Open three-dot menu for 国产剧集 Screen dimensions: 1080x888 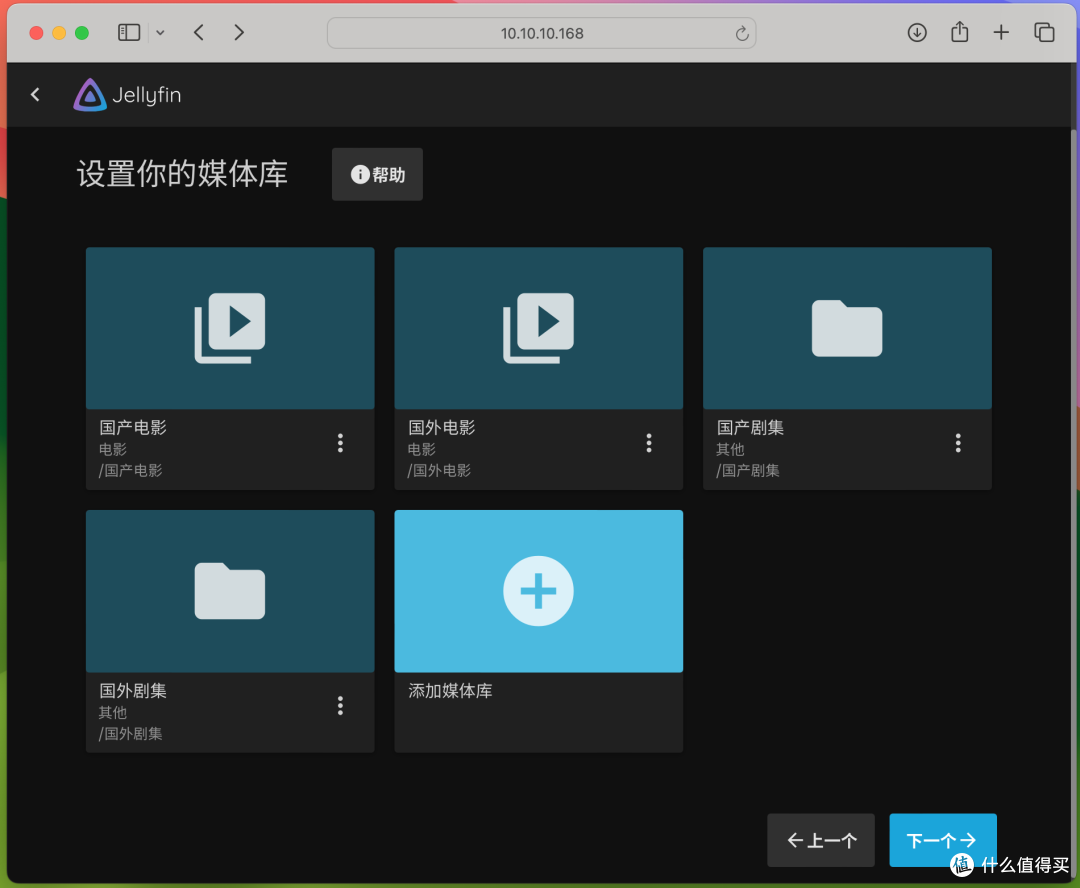(x=958, y=443)
